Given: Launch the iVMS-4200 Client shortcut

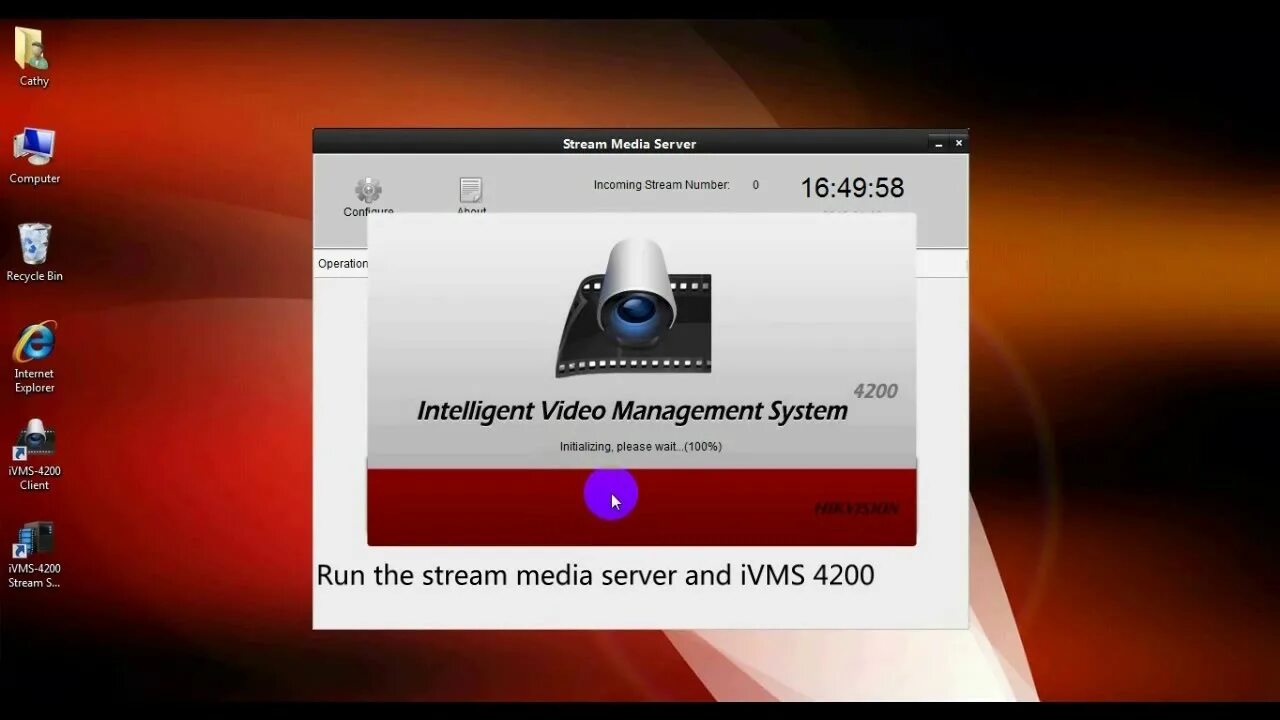Looking at the screenshot, I should pyautogui.click(x=34, y=455).
